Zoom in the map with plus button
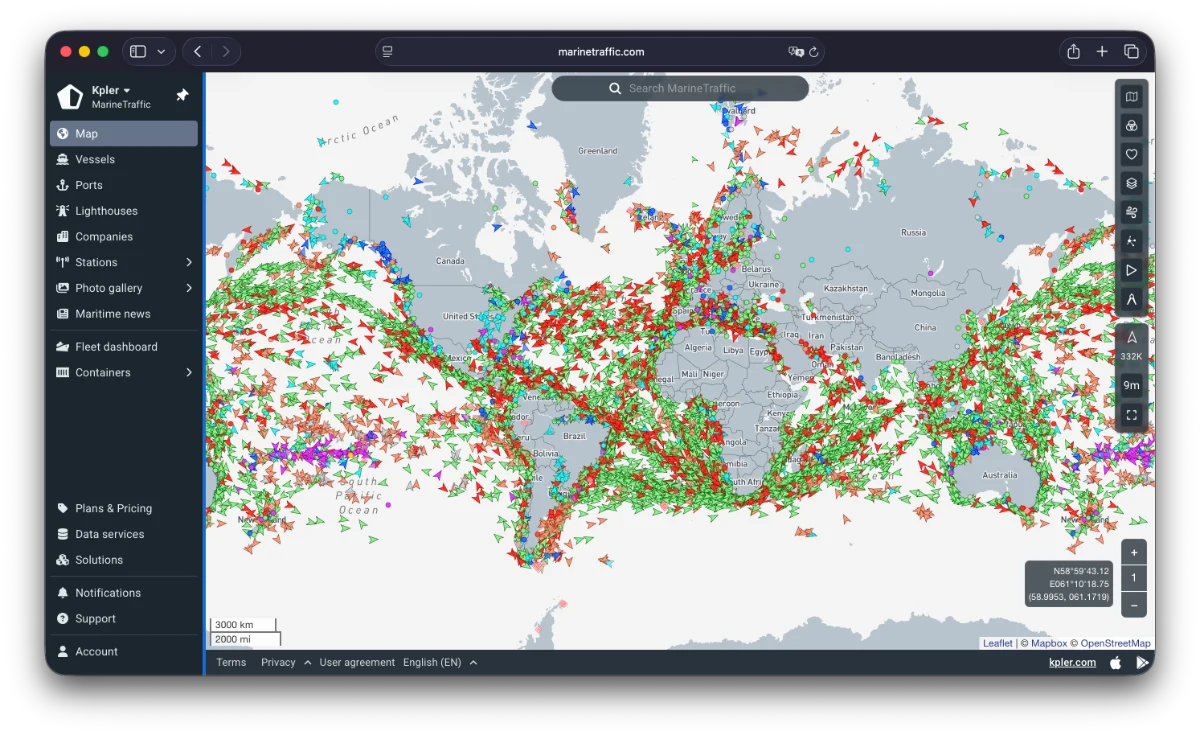The image size is (1200, 735). [x=1133, y=553]
